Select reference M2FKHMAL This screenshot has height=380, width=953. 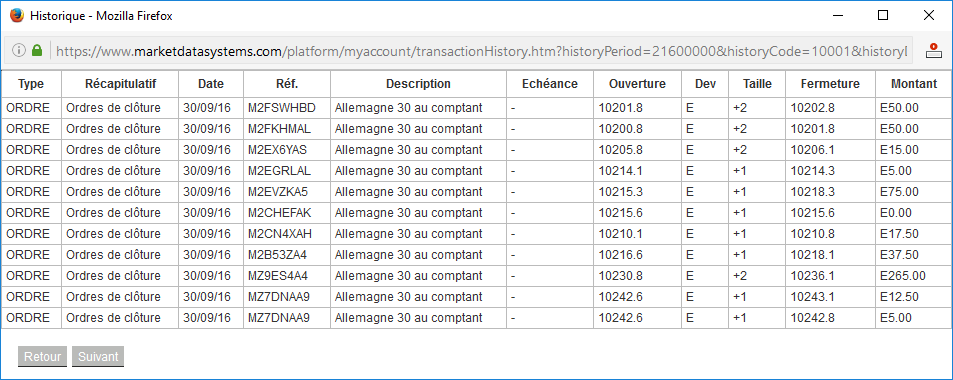280,129
